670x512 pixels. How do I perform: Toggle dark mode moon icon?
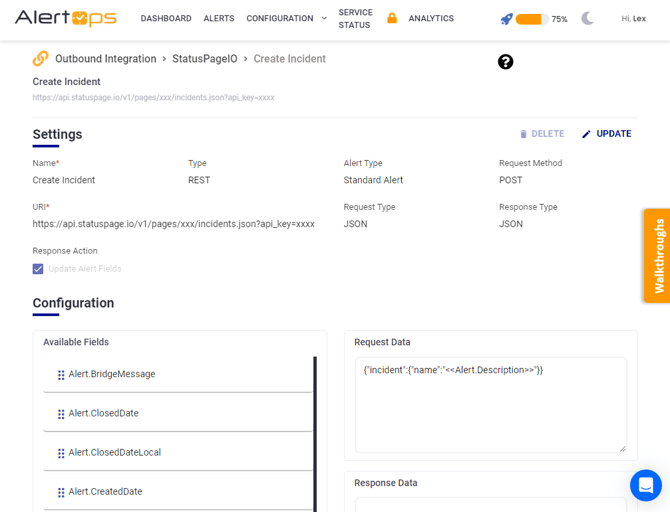tap(587, 19)
